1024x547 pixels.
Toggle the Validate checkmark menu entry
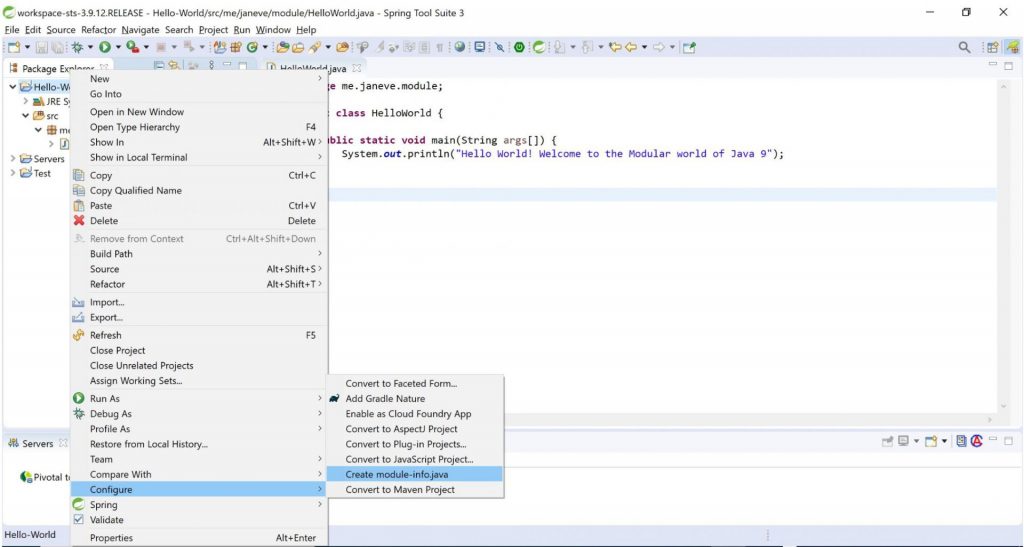[199, 520]
